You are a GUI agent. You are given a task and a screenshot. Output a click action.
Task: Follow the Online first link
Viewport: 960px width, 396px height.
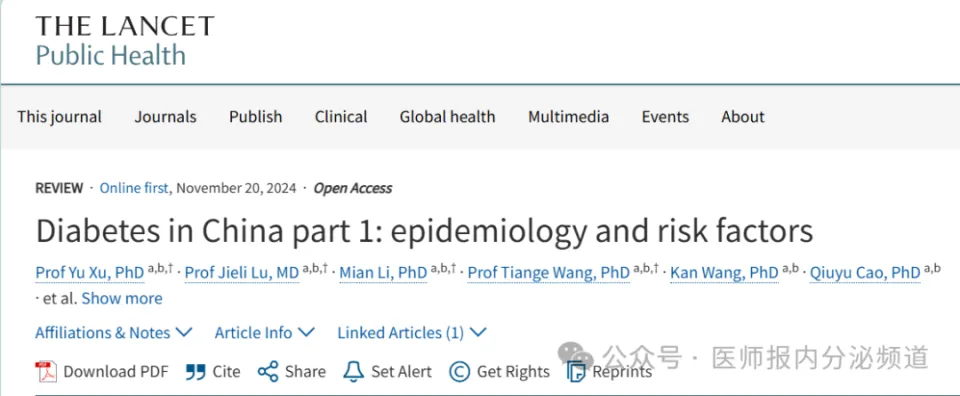pos(133,189)
